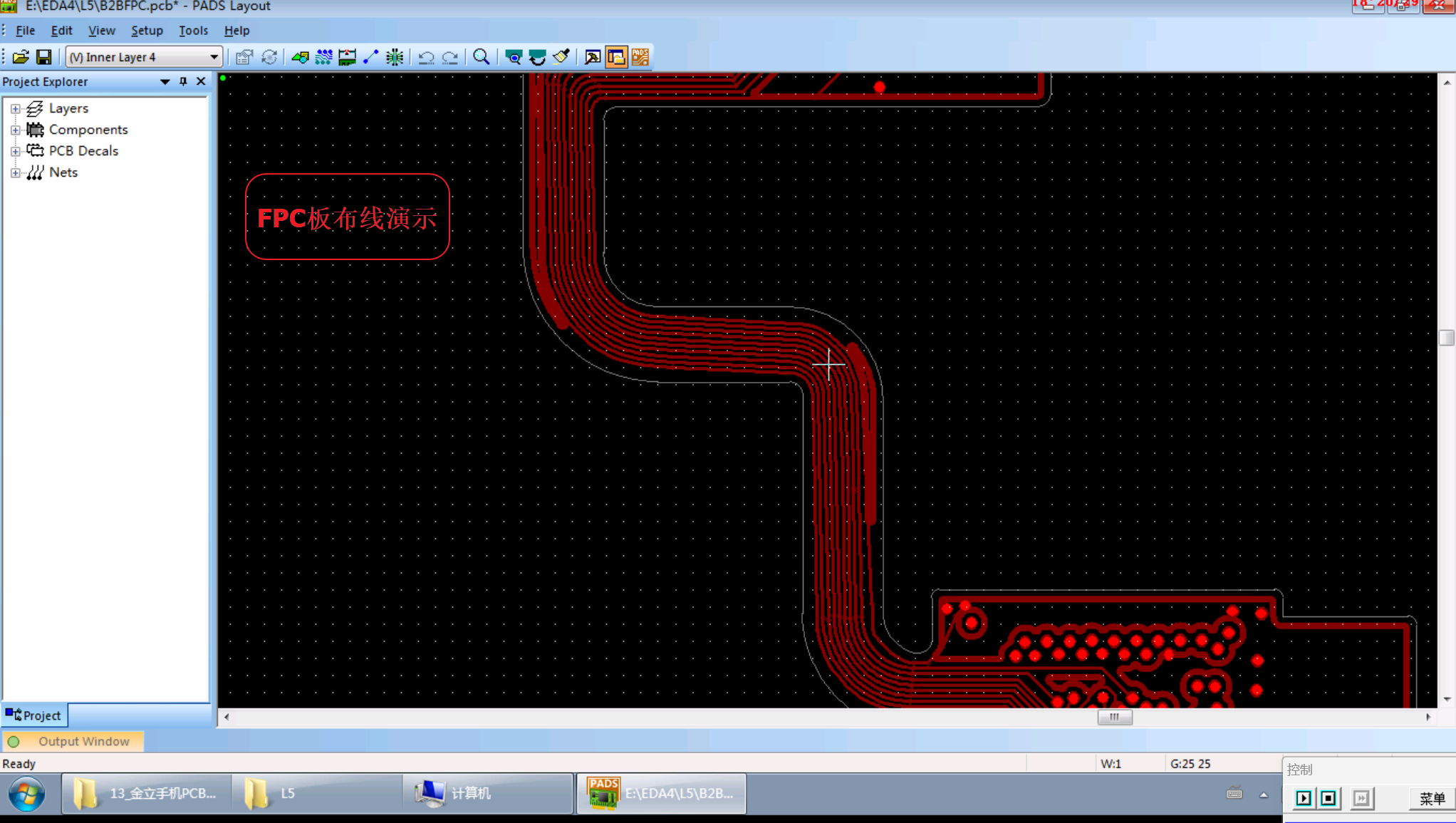Image resolution: width=1456 pixels, height=823 pixels.
Task: Toggle the Project Explorer pin icon
Action: coord(183,82)
